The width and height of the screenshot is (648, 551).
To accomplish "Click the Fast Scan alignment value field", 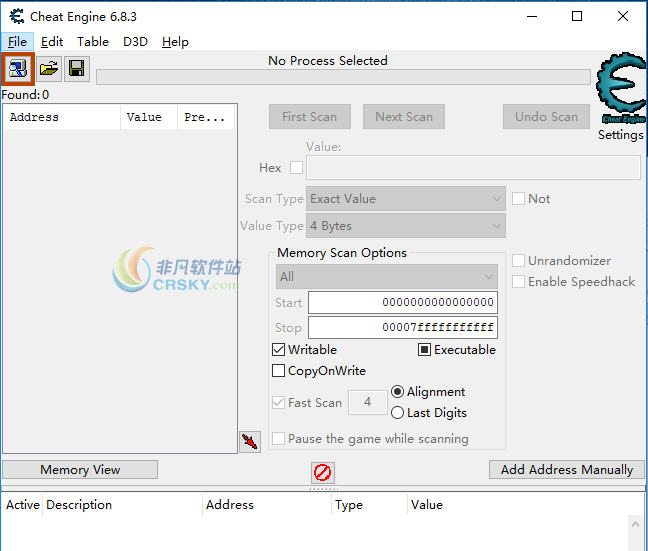I will 367,402.
